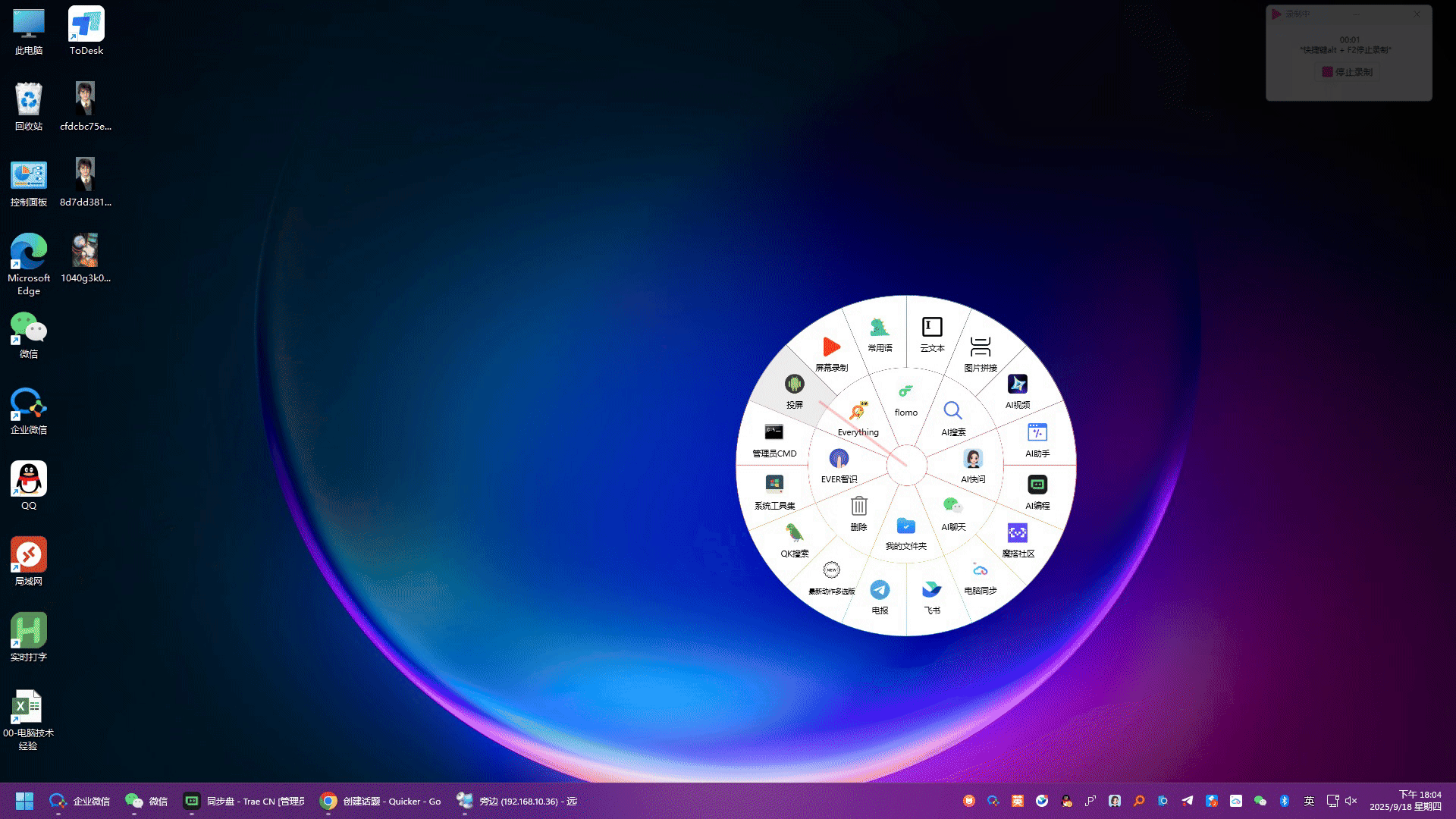
Task: Open 云文本 in the radial menu
Action: tap(932, 335)
